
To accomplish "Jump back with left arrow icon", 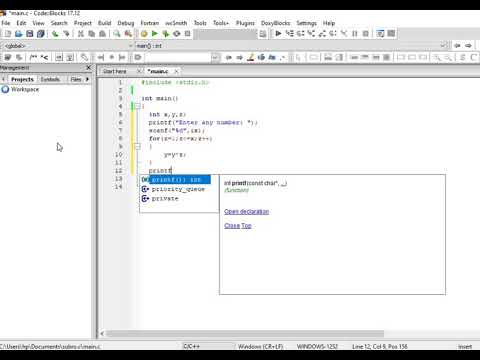I will 457,45.
